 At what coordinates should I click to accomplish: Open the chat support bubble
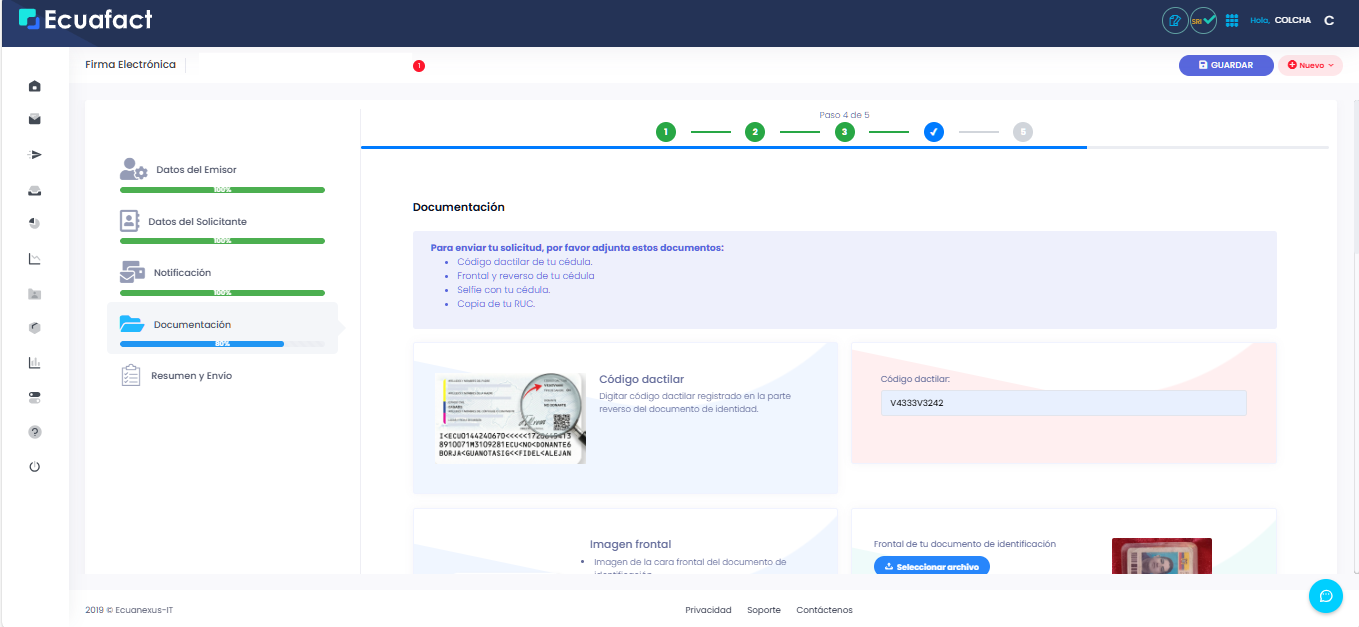(x=1326, y=596)
